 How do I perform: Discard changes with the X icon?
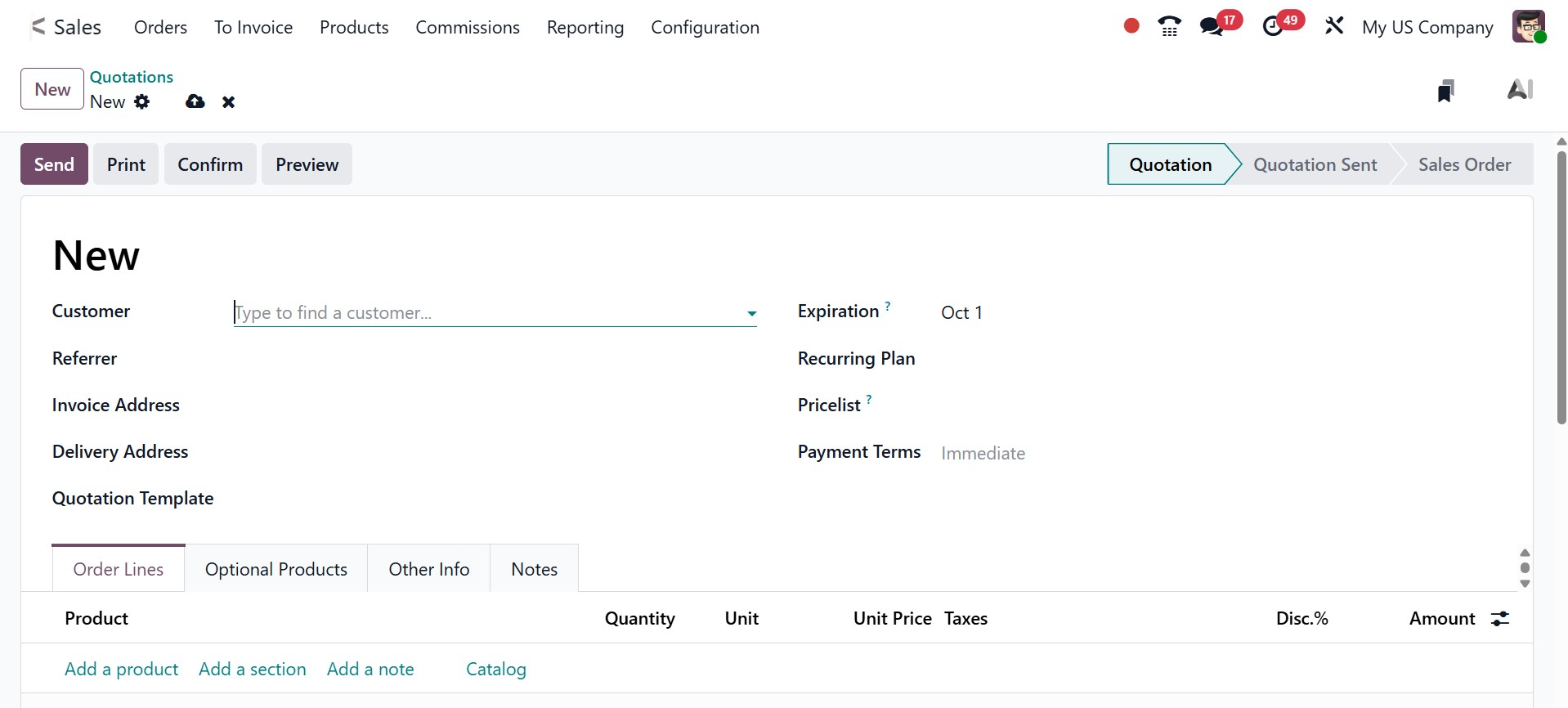point(229,102)
